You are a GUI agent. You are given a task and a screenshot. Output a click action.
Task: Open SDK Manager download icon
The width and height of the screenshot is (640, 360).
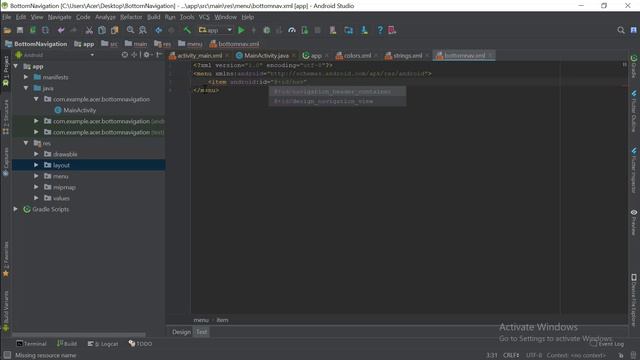pyautogui.click(x=364, y=30)
